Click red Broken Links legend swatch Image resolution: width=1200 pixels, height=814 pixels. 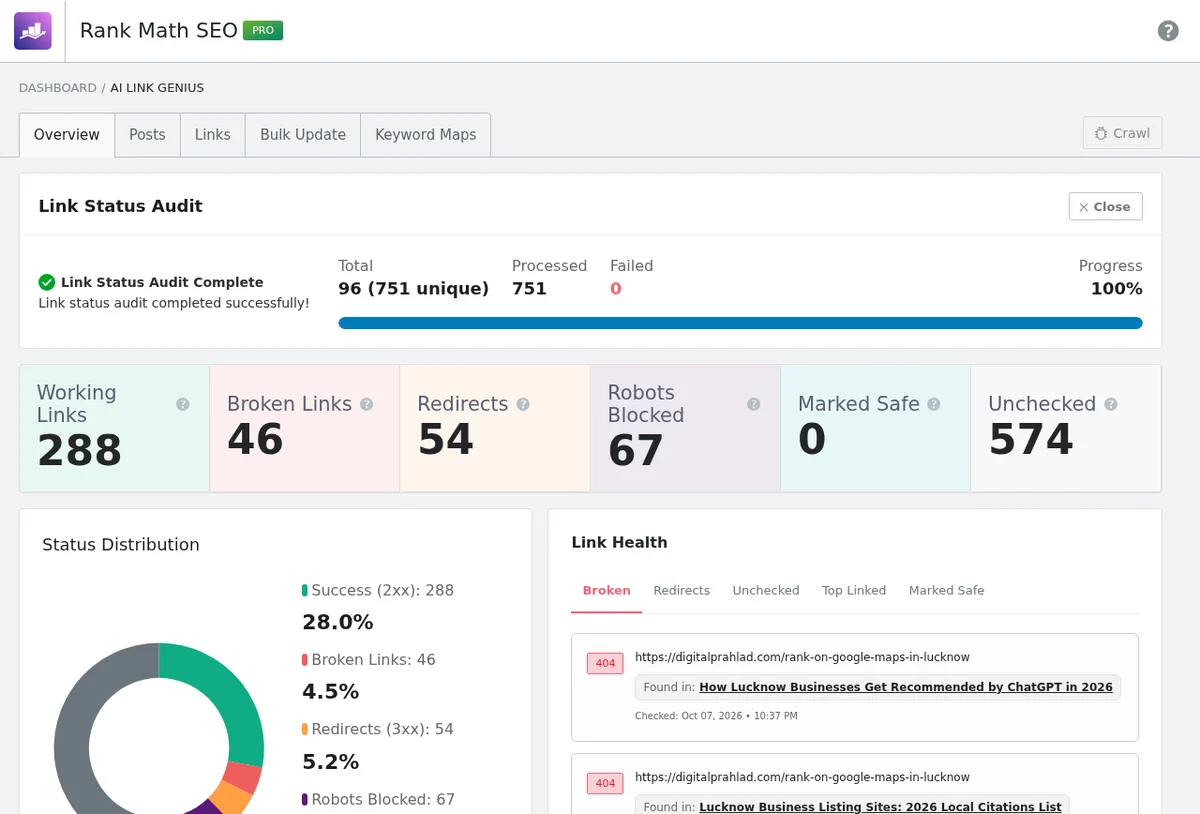click(305, 660)
